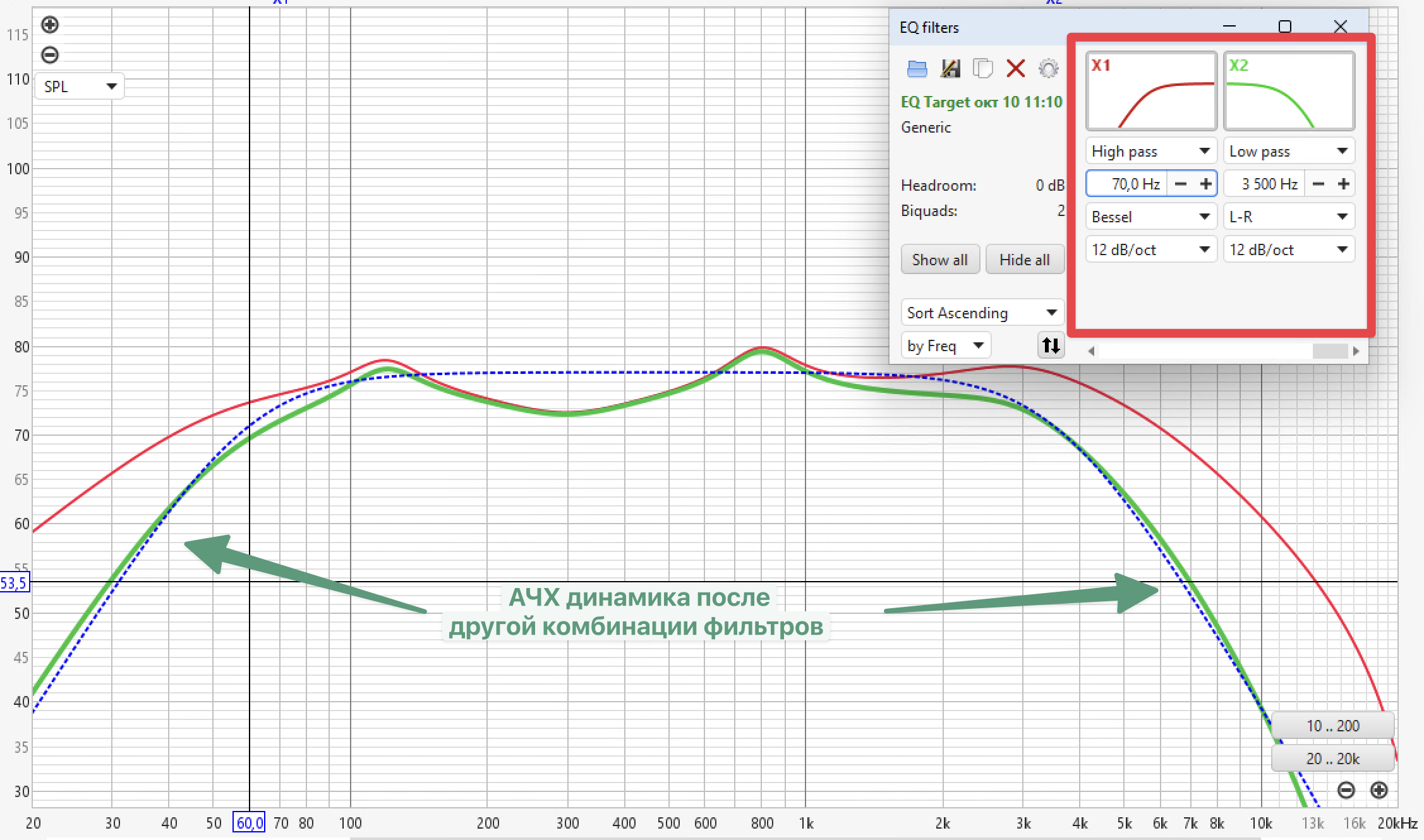Click the sort order arrows icon
The height and width of the screenshot is (840, 1424).
(x=1051, y=345)
